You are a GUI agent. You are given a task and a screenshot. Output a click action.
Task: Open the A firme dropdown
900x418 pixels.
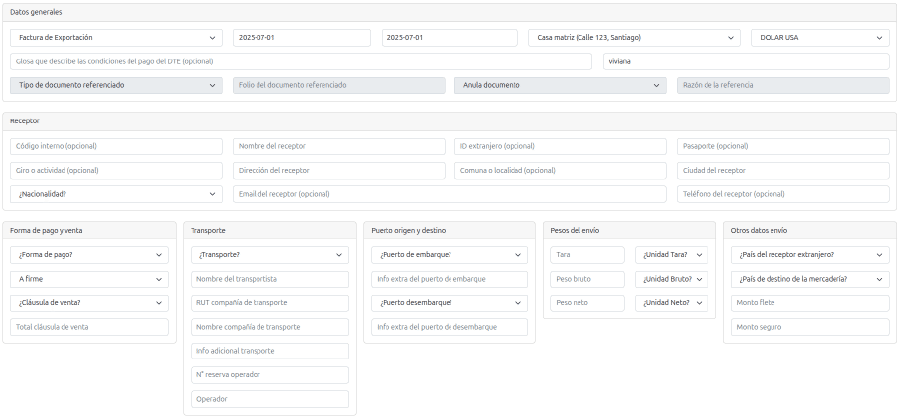[x=89, y=279]
